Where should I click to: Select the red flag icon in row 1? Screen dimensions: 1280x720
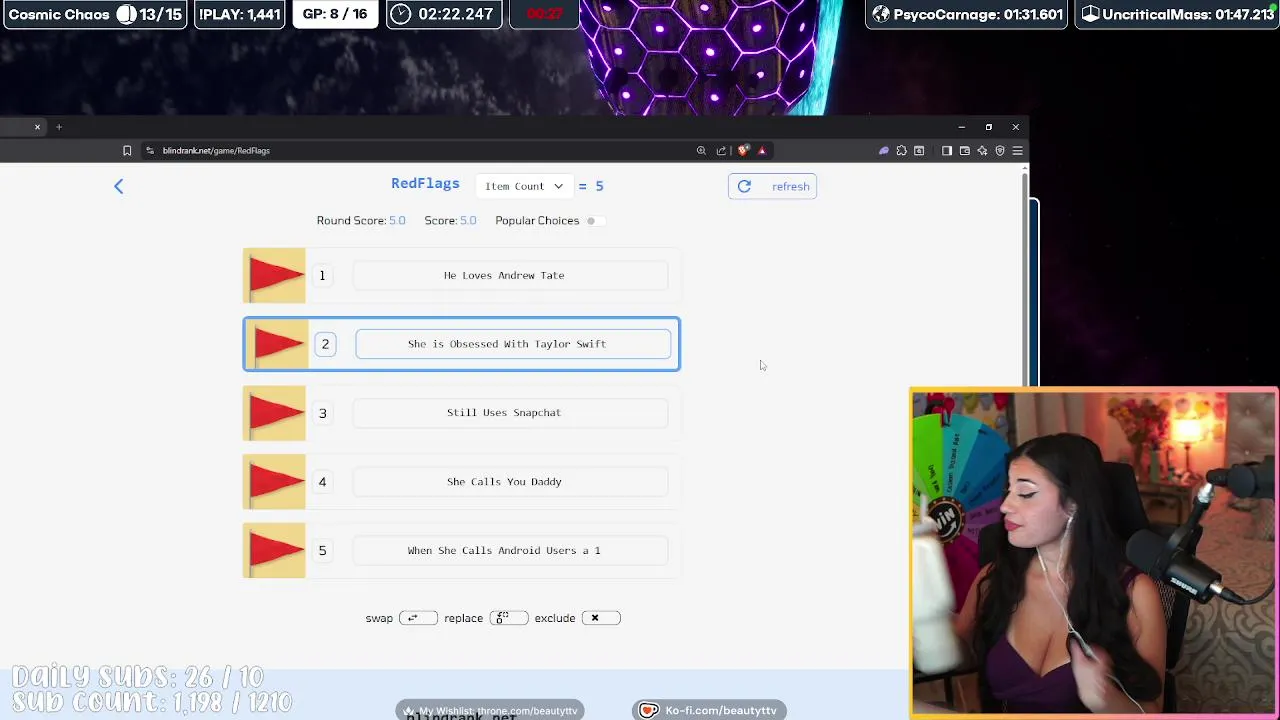[274, 275]
